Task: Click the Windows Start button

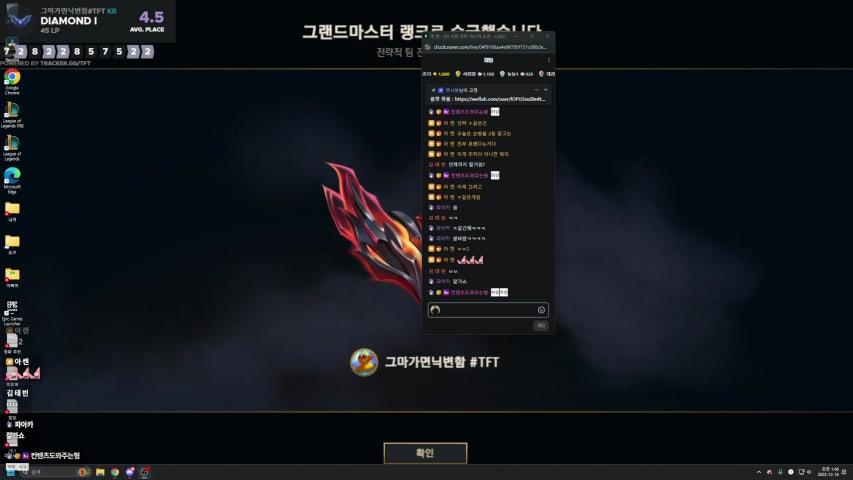Action: point(10,472)
